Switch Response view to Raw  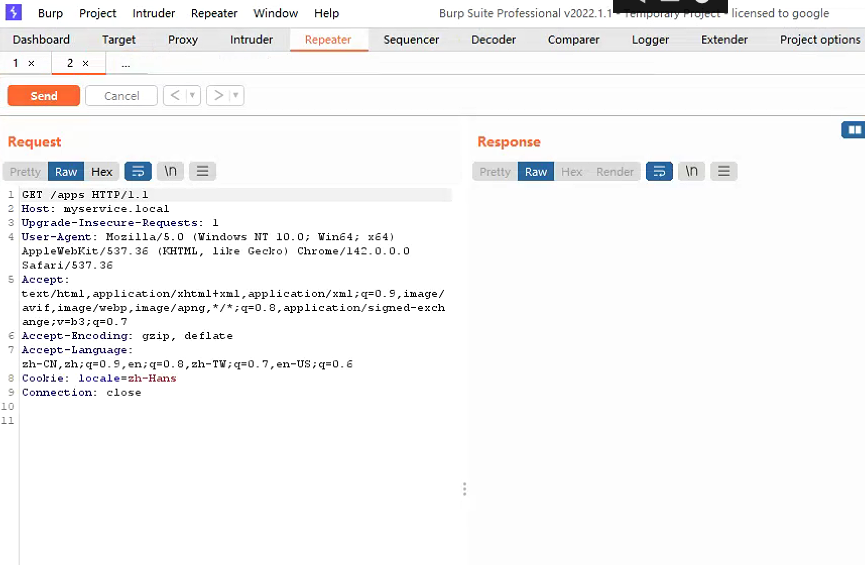tap(536, 172)
